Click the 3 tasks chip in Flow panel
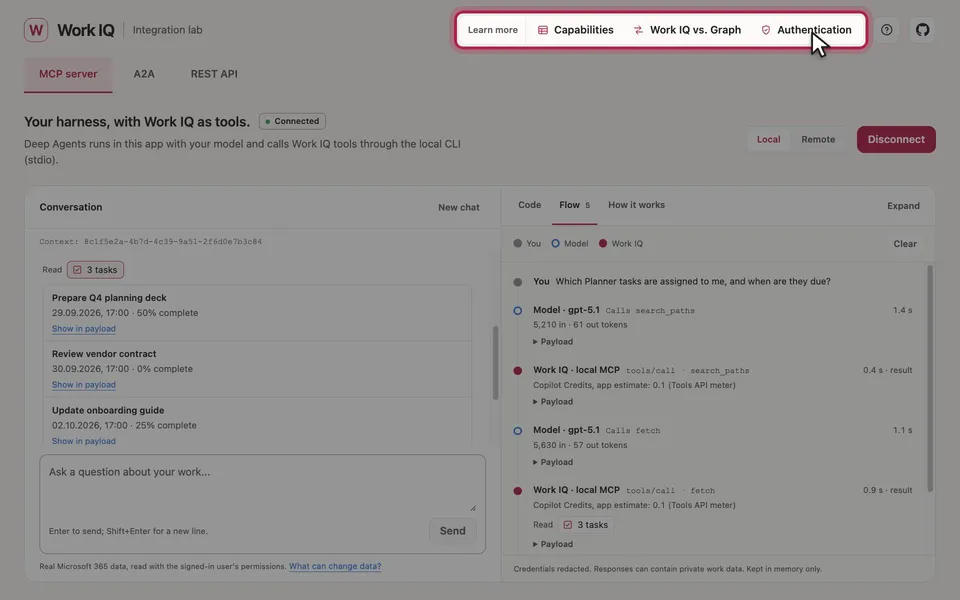 pyautogui.click(x=586, y=525)
